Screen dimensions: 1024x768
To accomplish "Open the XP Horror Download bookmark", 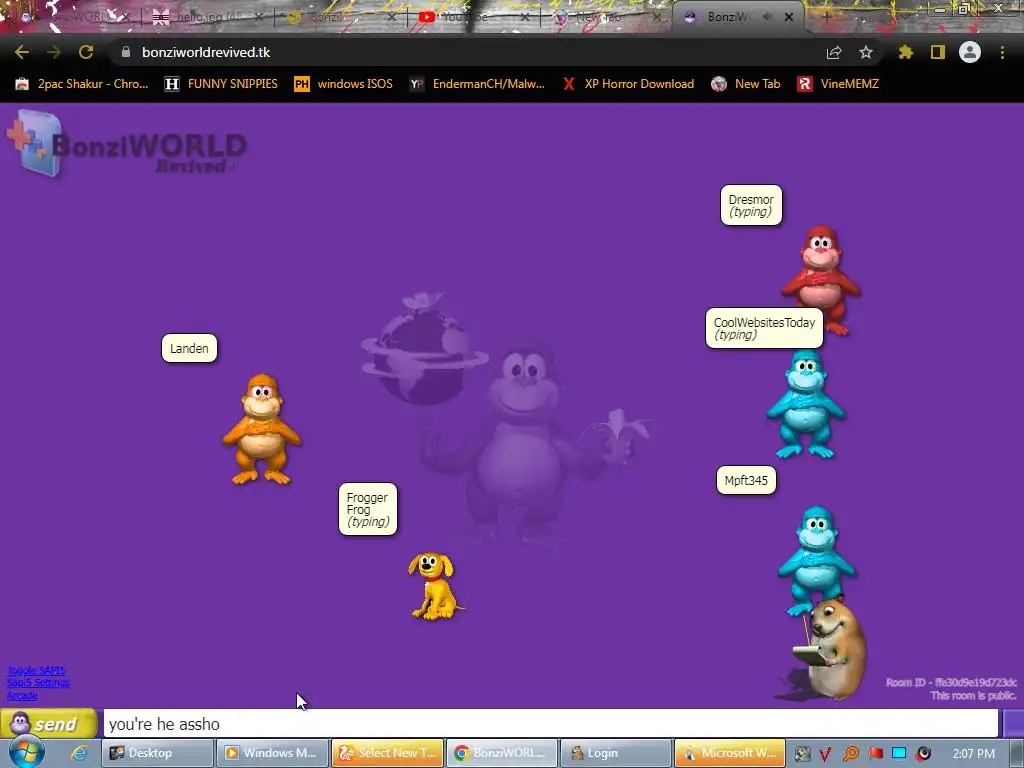I will tap(629, 84).
